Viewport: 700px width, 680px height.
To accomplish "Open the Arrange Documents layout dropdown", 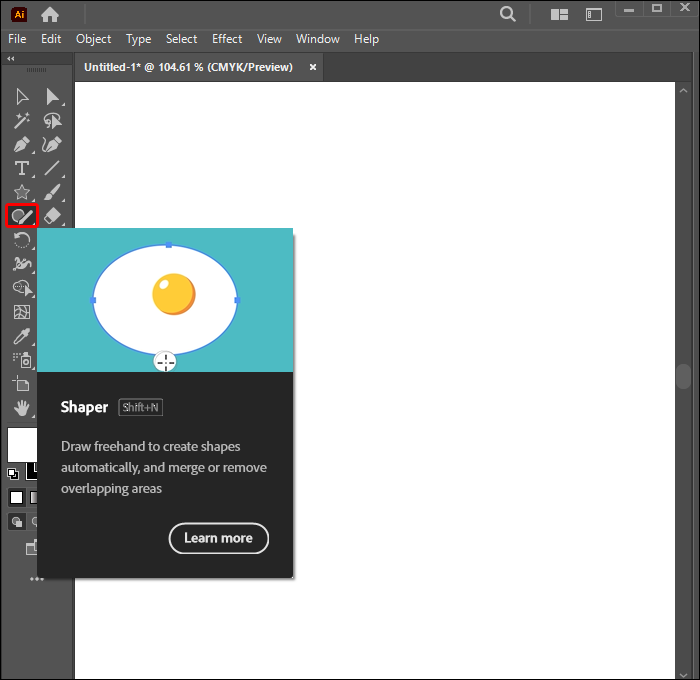I will pyautogui.click(x=559, y=14).
